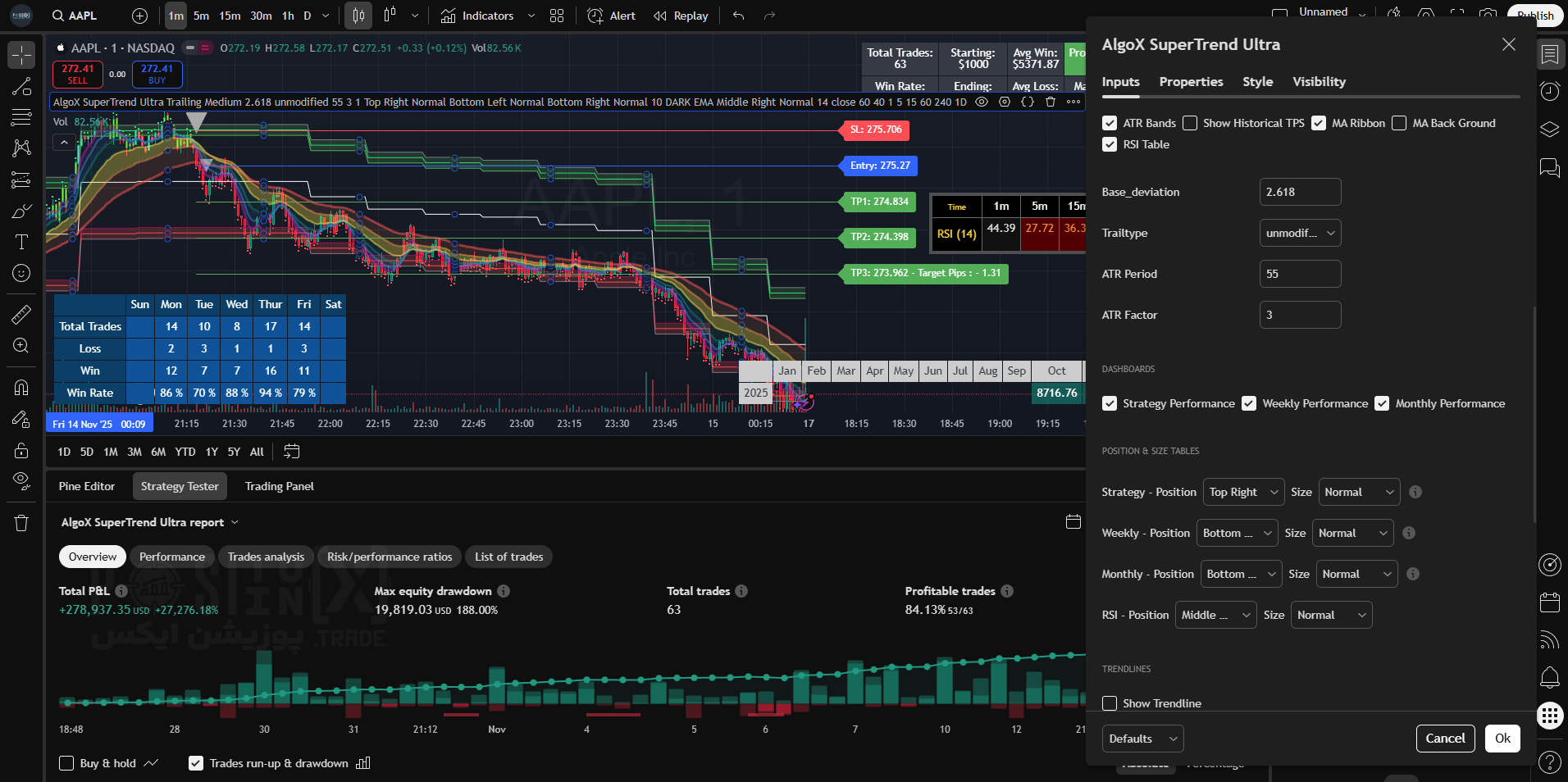Expand Strategy Position Top Right dropdown
Screen dimensions: 1568x782
(1243, 492)
